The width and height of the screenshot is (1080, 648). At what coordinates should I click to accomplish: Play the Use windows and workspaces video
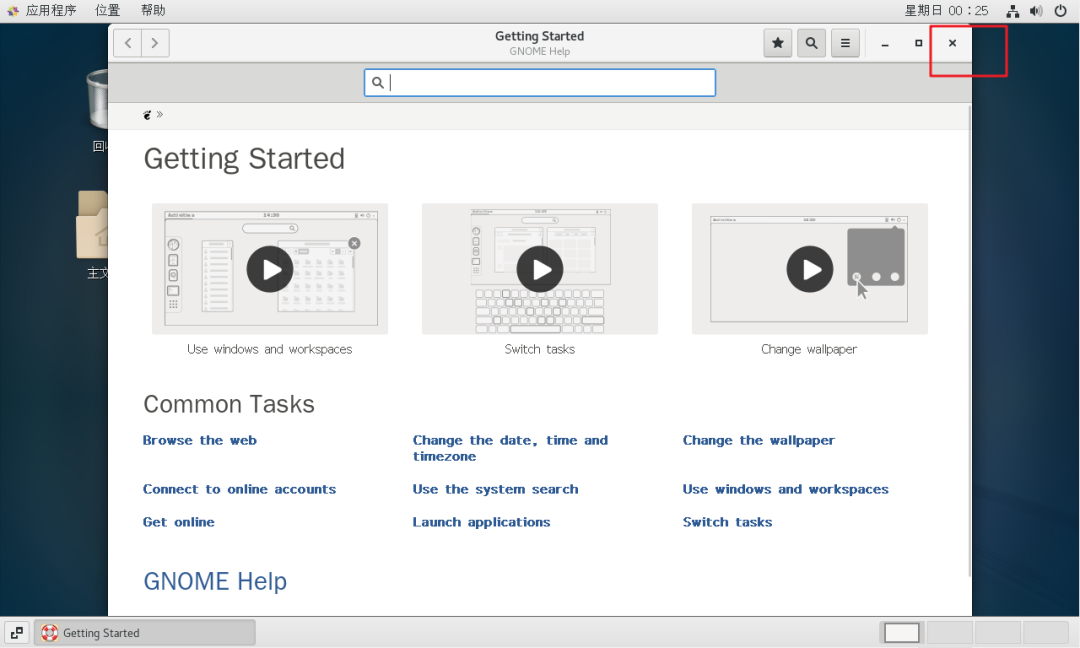click(x=270, y=269)
